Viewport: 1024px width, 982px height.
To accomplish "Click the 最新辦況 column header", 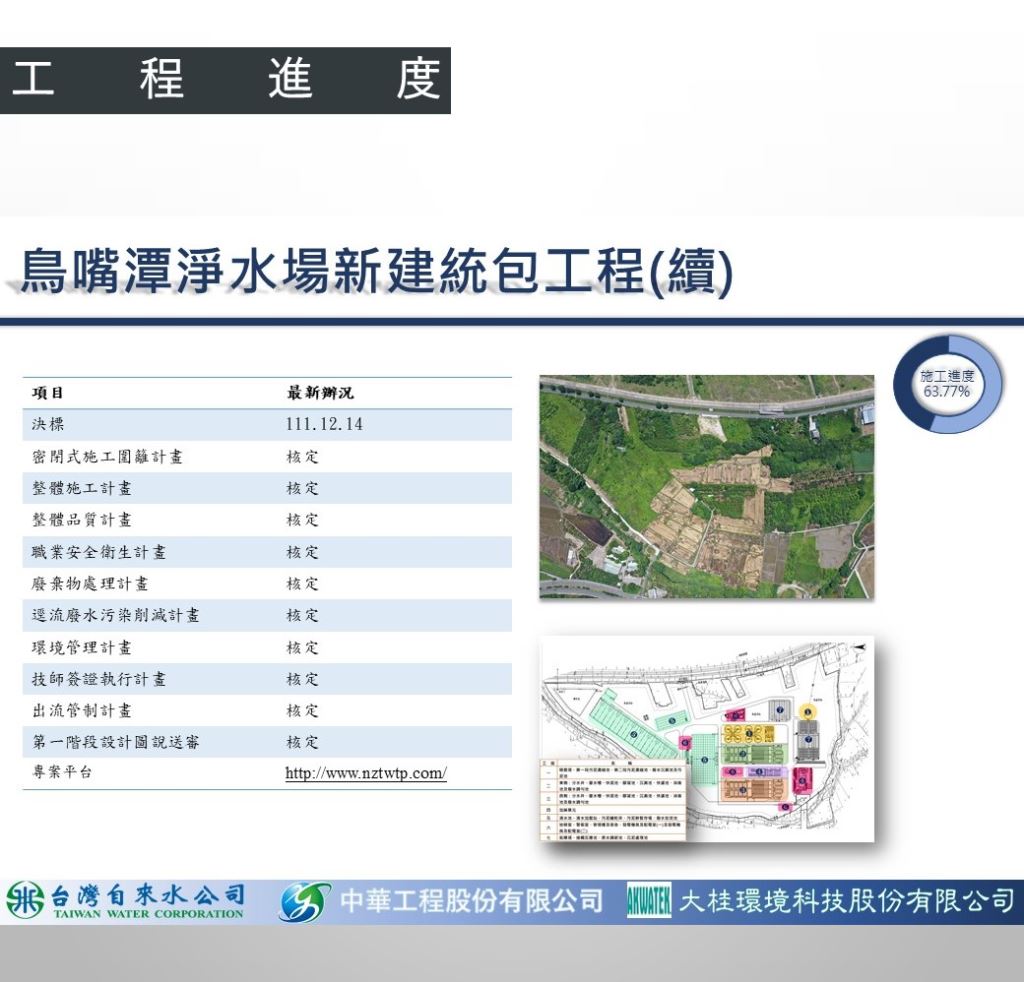I will [320, 393].
